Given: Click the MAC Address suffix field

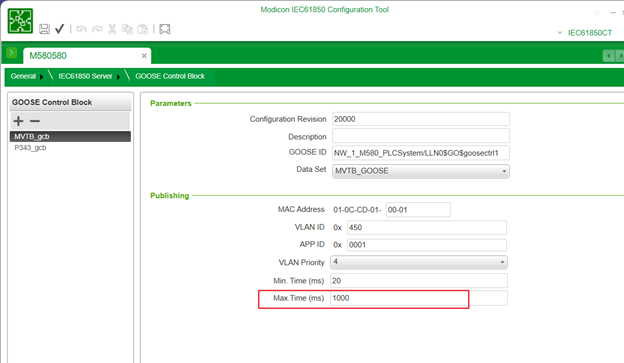Looking at the screenshot, I should (x=418, y=210).
